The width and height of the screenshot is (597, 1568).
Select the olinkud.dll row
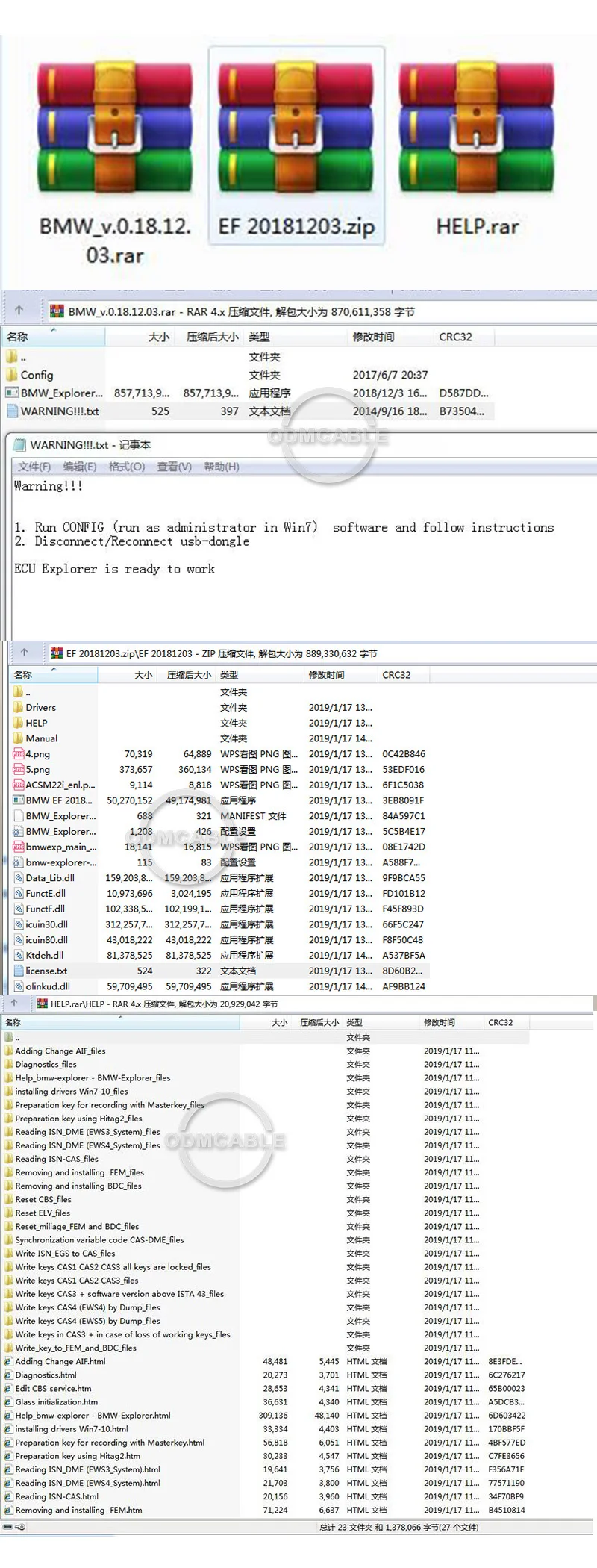pyautogui.click(x=220, y=986)
